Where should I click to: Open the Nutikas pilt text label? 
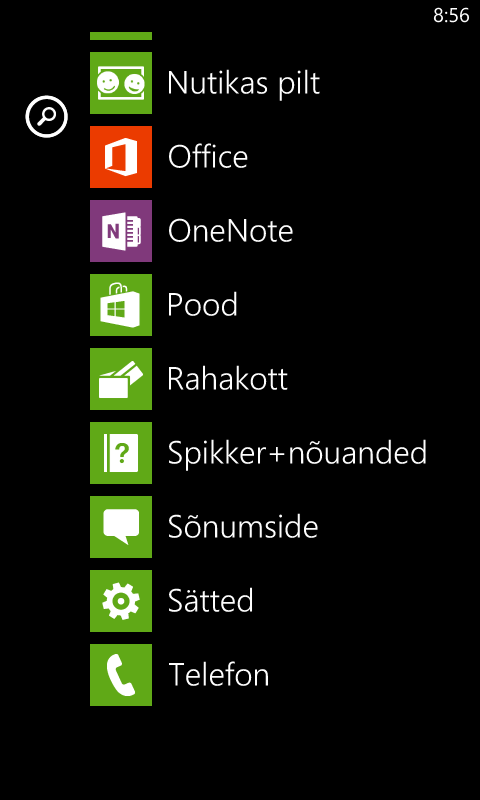[243, 83]
